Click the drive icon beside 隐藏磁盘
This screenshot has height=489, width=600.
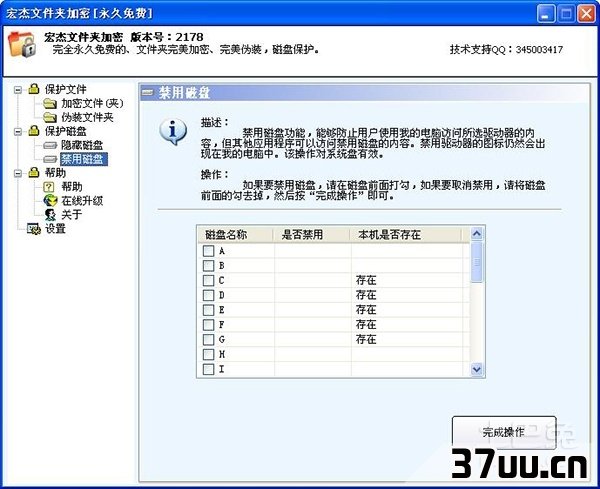click(x=50, y=145)
